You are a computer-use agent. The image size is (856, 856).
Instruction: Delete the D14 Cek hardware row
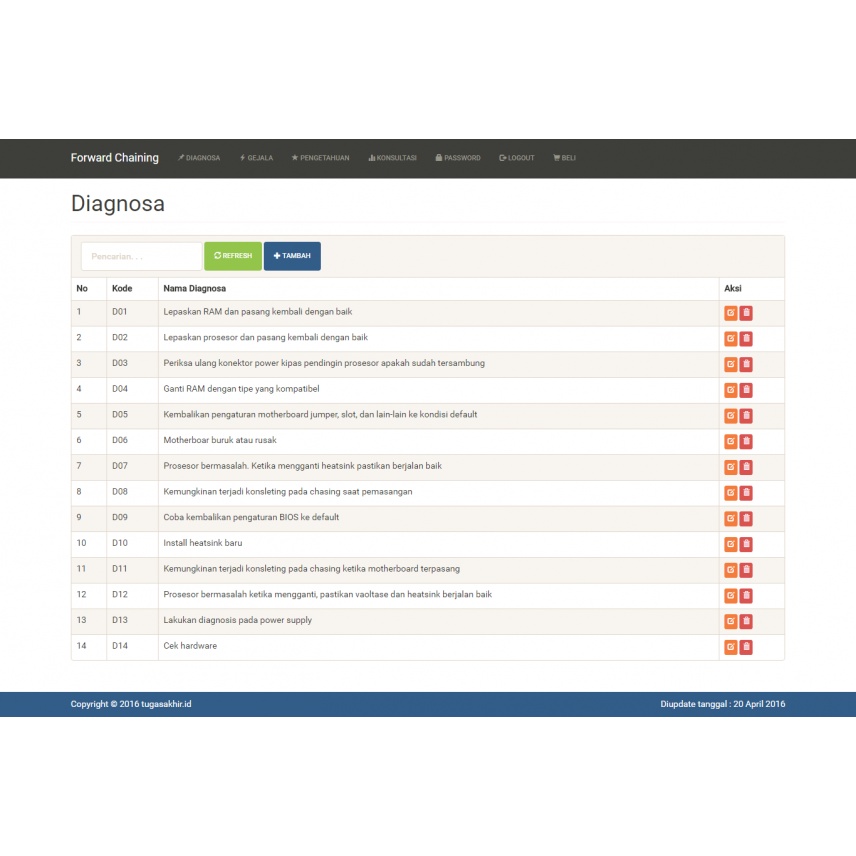click(x=746, y=647)
